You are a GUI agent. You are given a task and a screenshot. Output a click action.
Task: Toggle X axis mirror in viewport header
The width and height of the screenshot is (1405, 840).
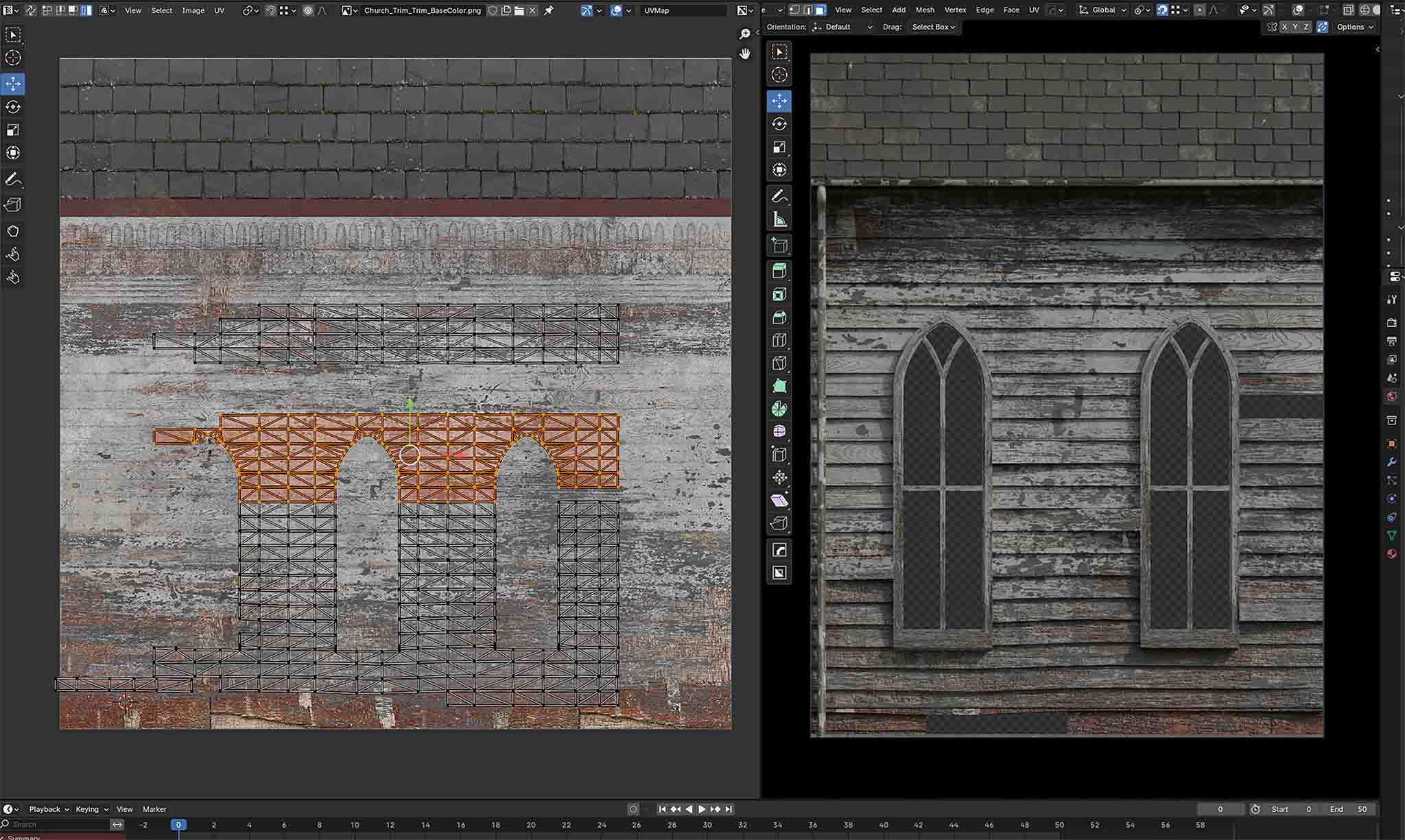[x=1284, y=27]
